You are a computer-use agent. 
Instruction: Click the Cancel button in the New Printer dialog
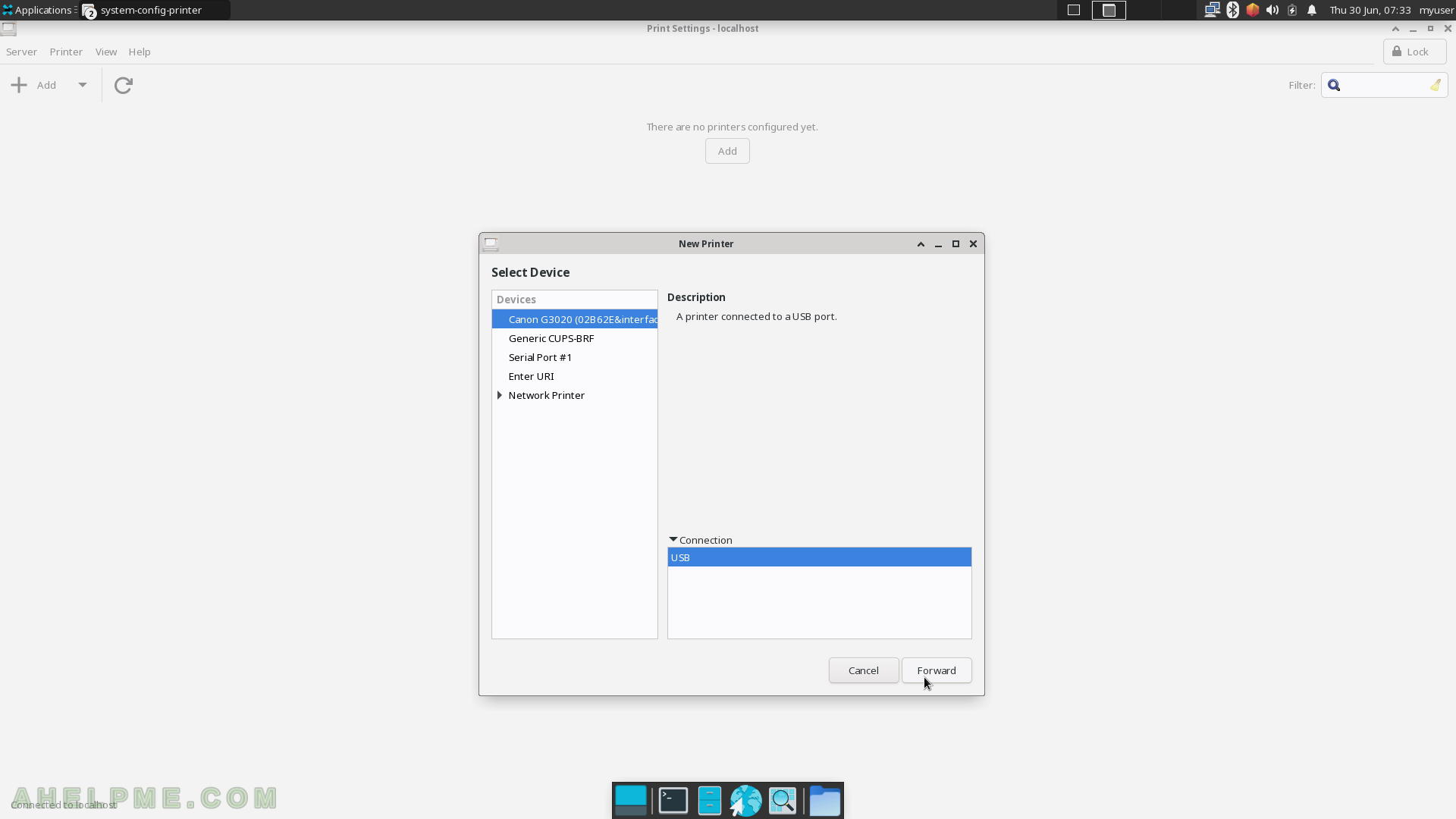click(x=864, y=670)
